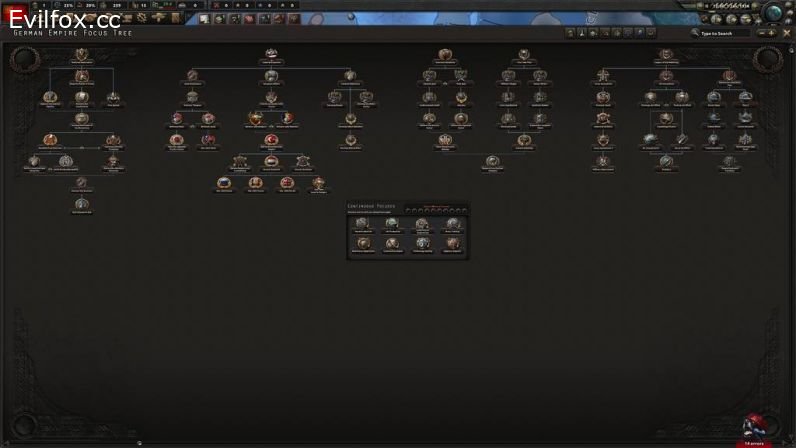Viewport: 796px width, 448px height.
Task: Zoom out the focus tree with minus button
Action: [x=762, y=33]
